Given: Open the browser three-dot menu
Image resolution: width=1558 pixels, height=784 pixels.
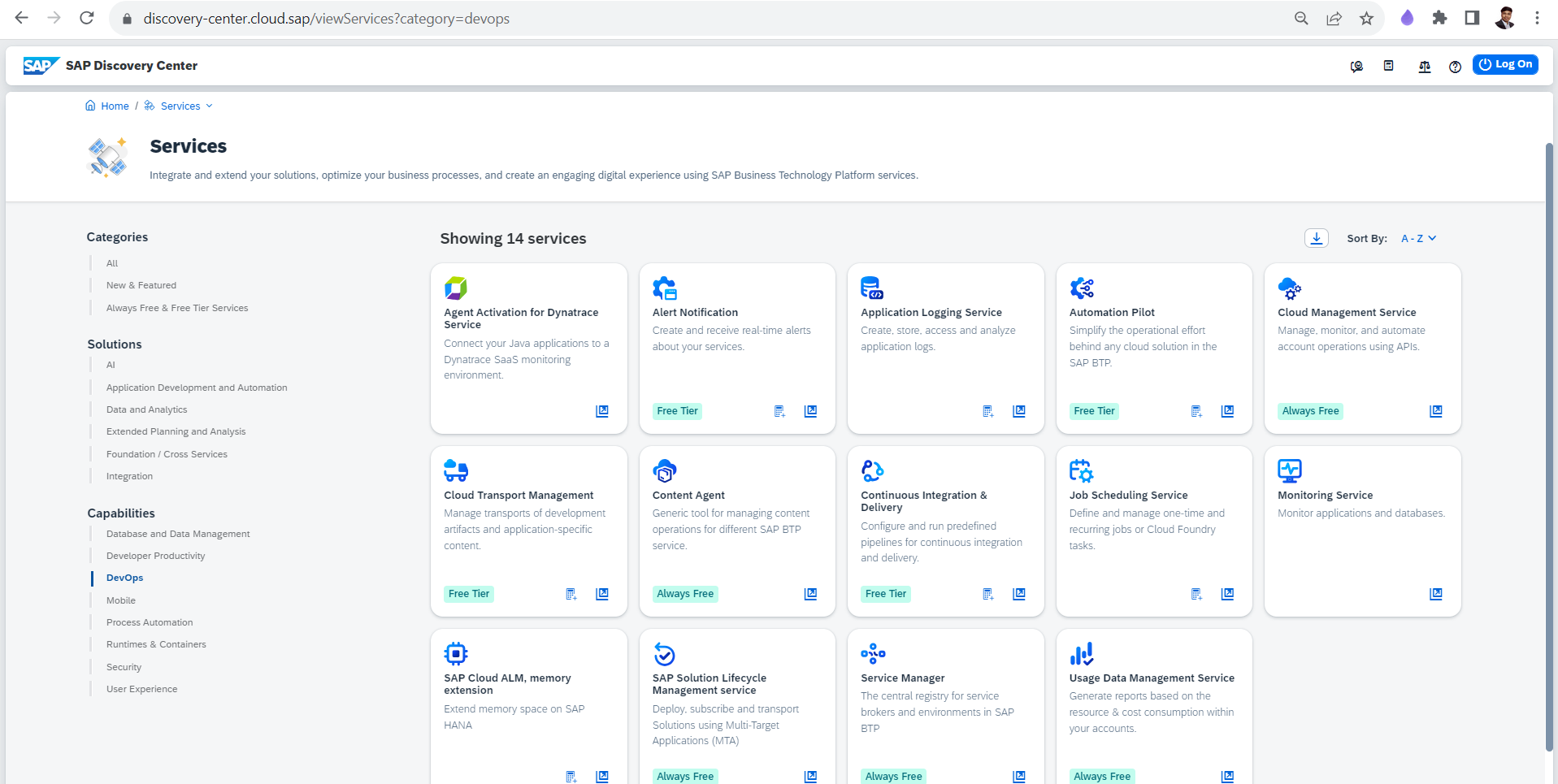Looking at the screenshot, I should click(1537, 18).
